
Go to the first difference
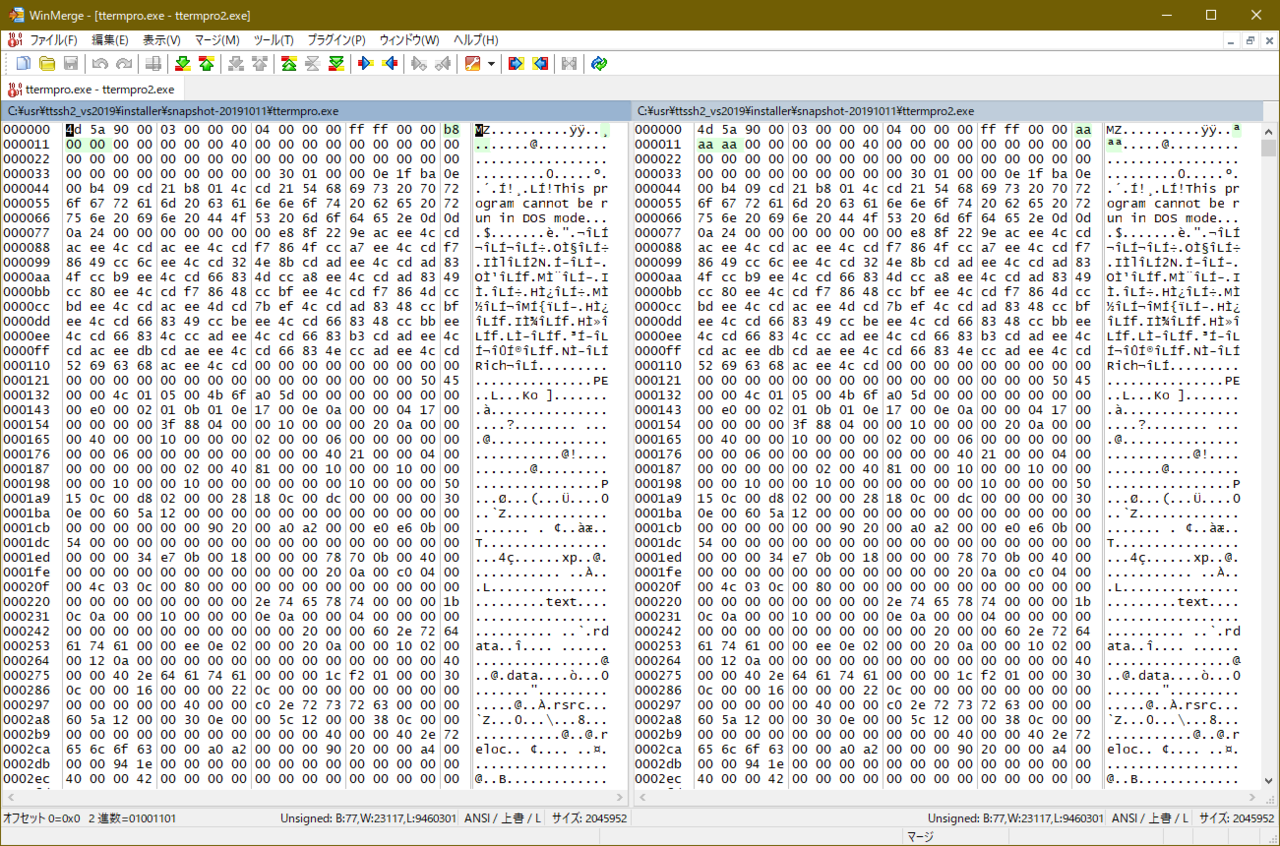tap(289, 64)
